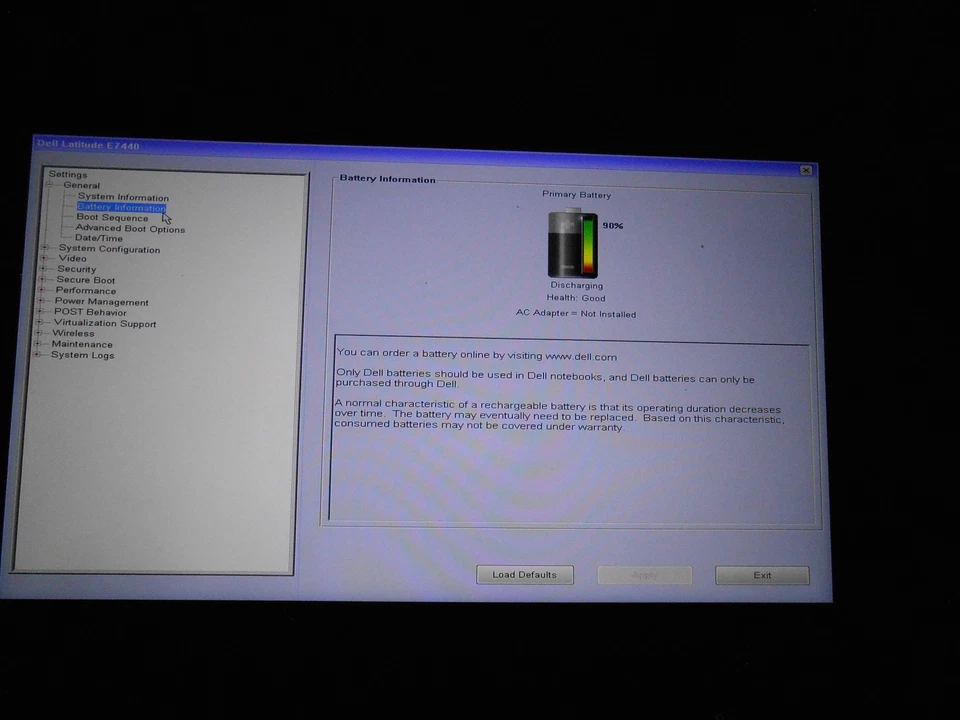Select Battery Information in the tree
This screenshot has height=720, width=960.
click(121, 208)
